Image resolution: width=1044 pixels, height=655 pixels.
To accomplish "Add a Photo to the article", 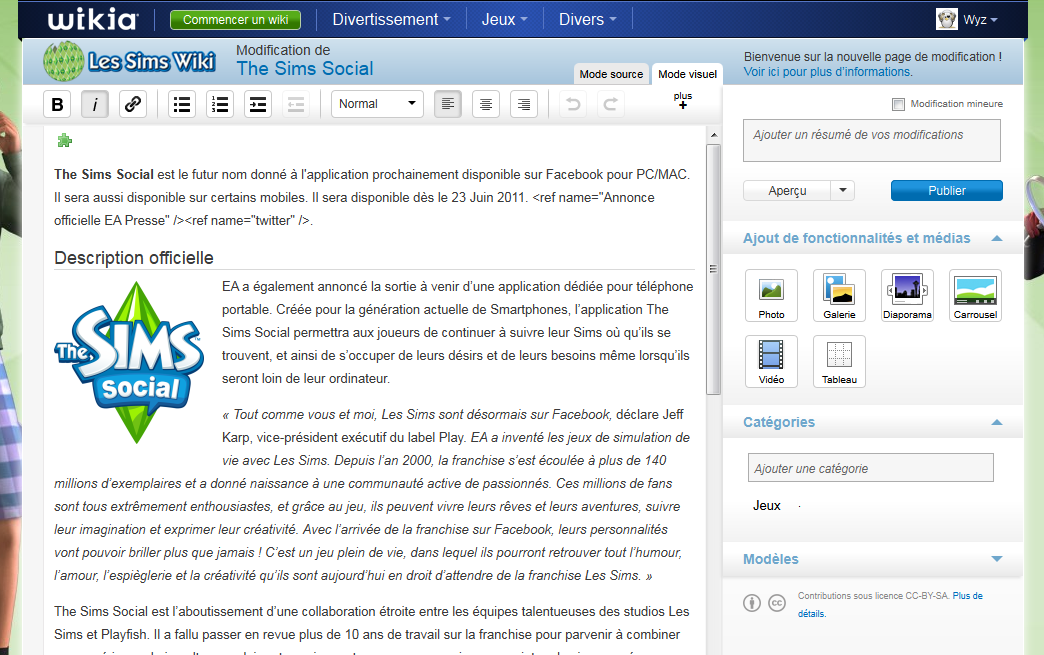I will click(771, 296).
